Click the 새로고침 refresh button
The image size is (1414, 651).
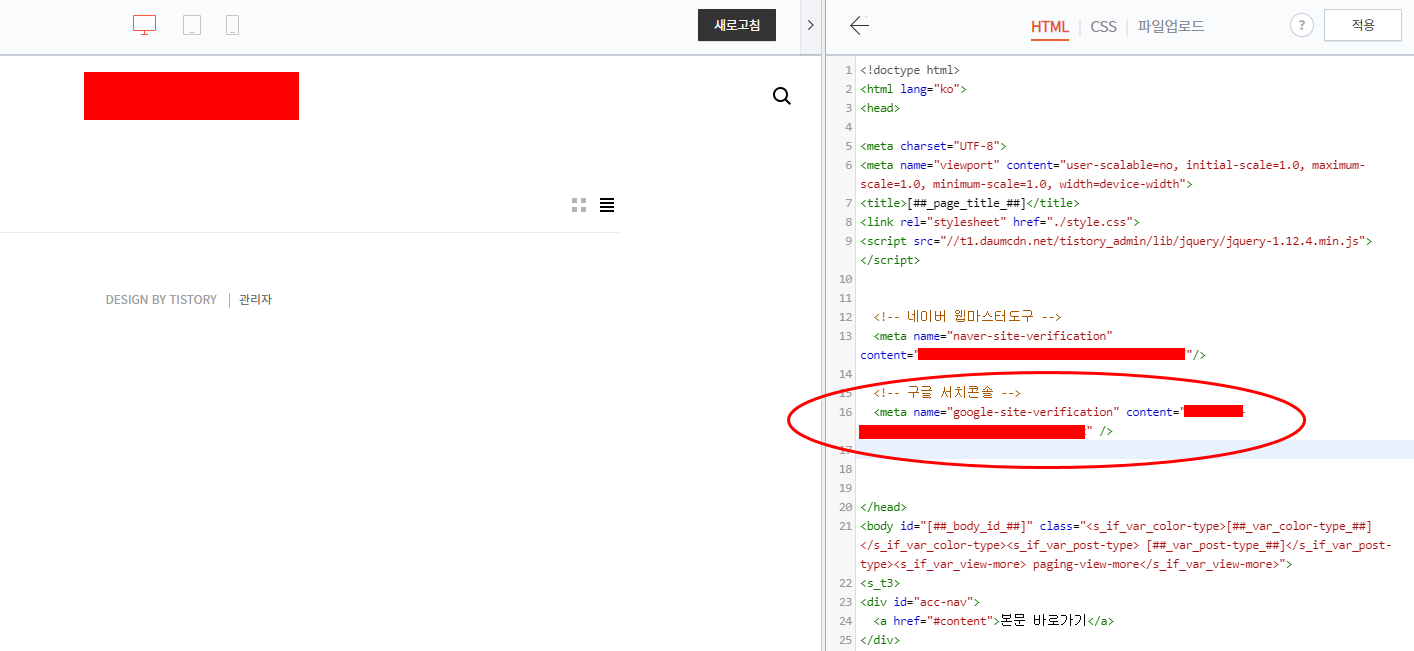click(x=737, y=26)
